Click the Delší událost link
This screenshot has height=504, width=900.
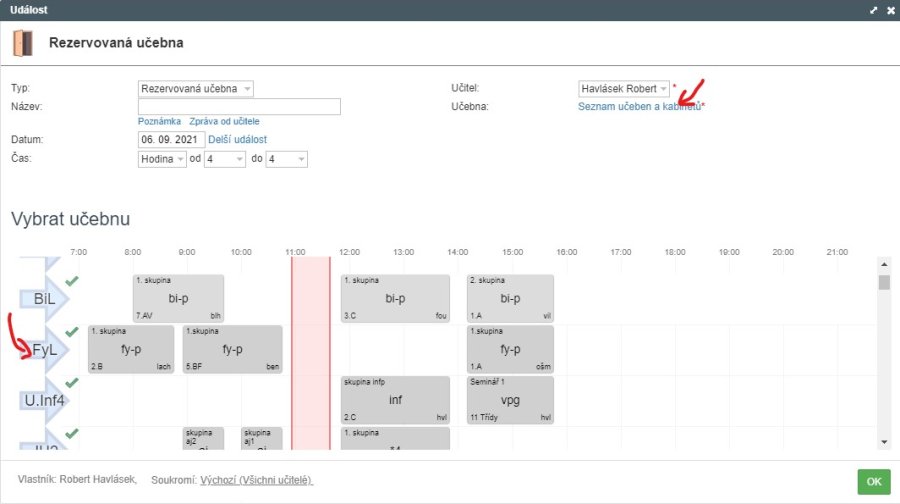(238, 139)
